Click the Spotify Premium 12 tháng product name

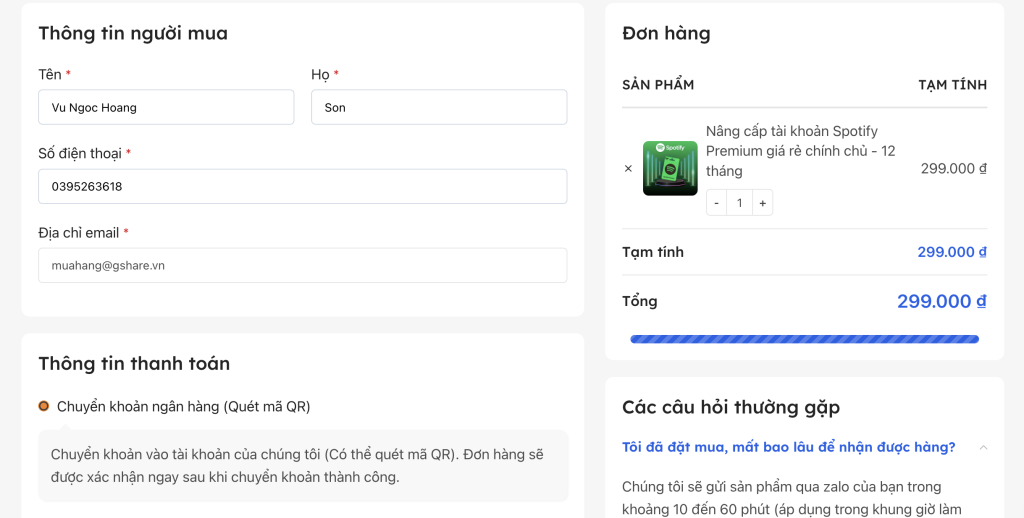coord(801,151)
